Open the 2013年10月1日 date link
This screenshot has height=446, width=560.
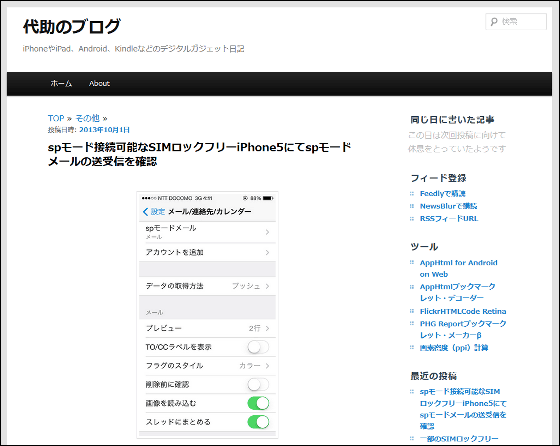[x=104, y=130]
